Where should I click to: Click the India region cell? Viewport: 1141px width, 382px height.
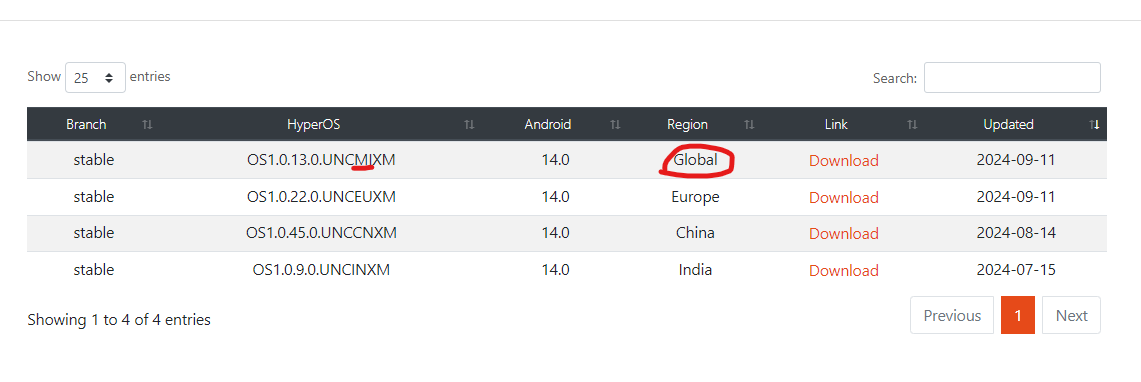(x=695, y=270)
